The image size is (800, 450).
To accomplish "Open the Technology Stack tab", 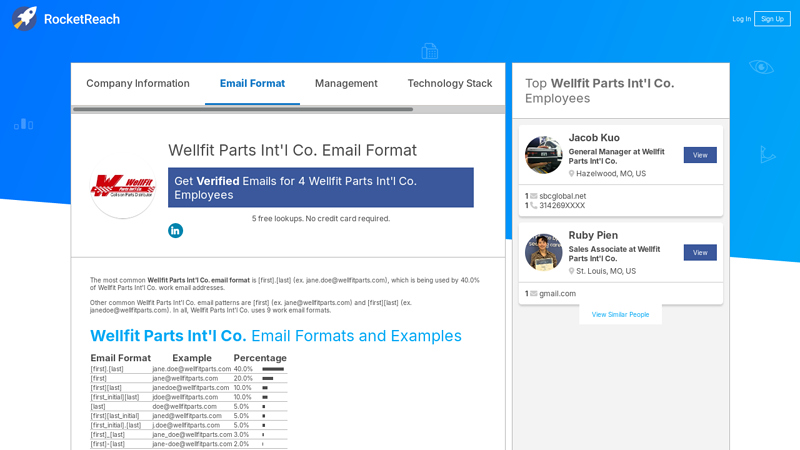I will pyautogui.click(x=449, y=83).
